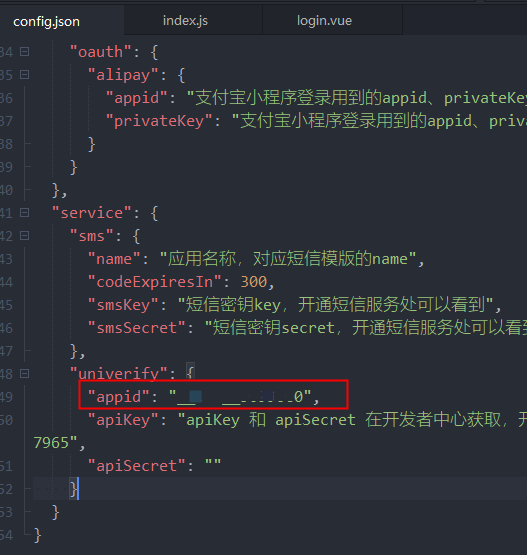
Task: Click the value 300
Action: click(254, 282)
